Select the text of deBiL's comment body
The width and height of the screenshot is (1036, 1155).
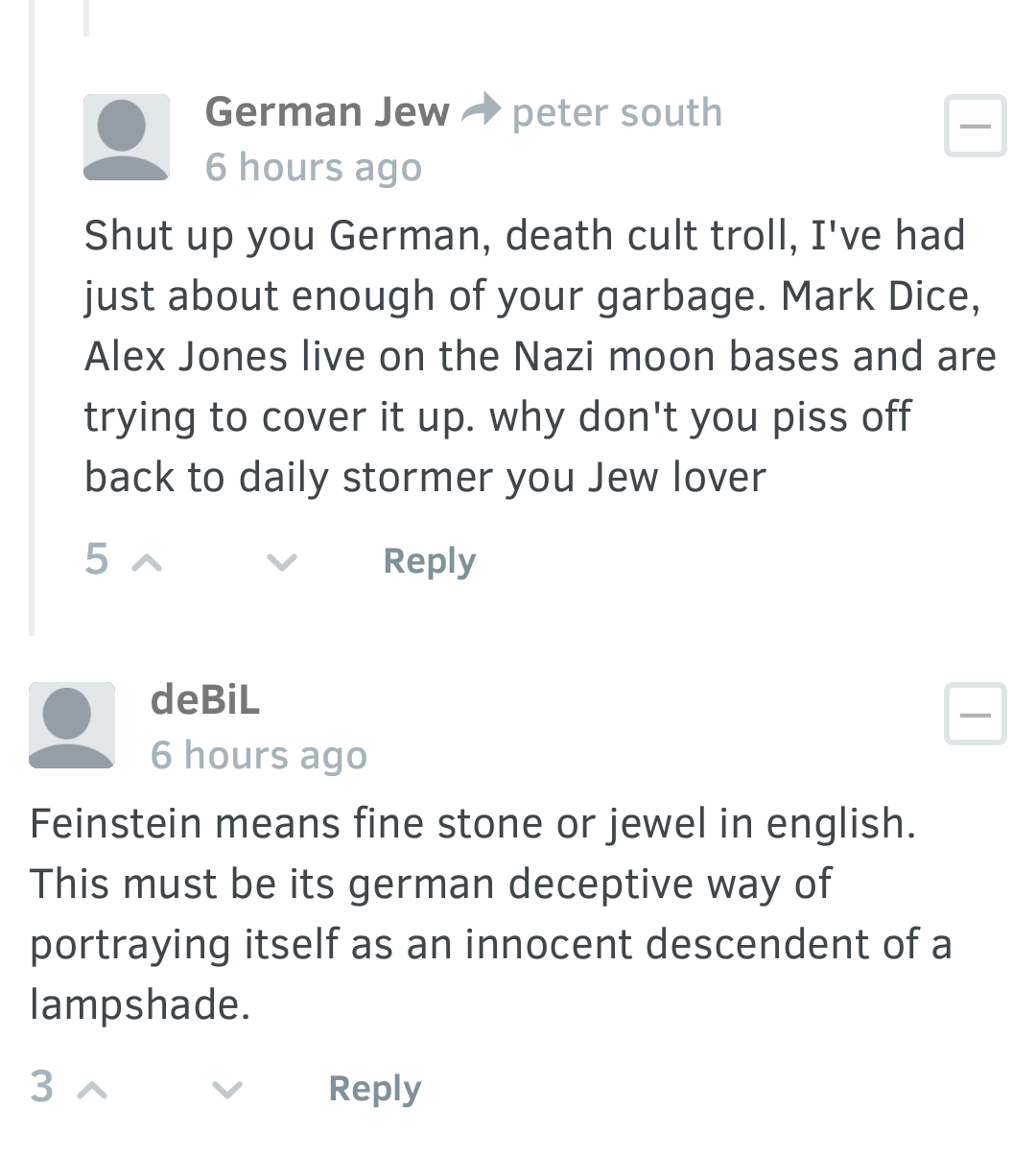coord(491,914)
